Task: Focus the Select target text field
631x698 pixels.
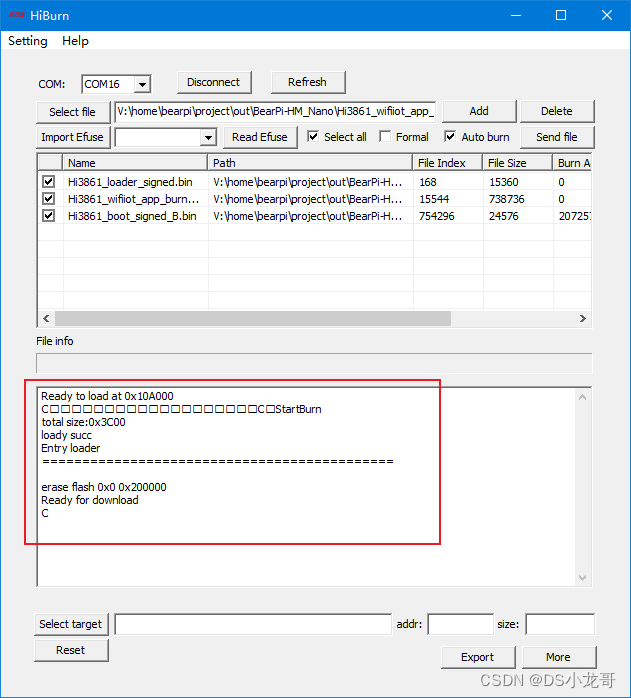Action: tap(253, 624)
